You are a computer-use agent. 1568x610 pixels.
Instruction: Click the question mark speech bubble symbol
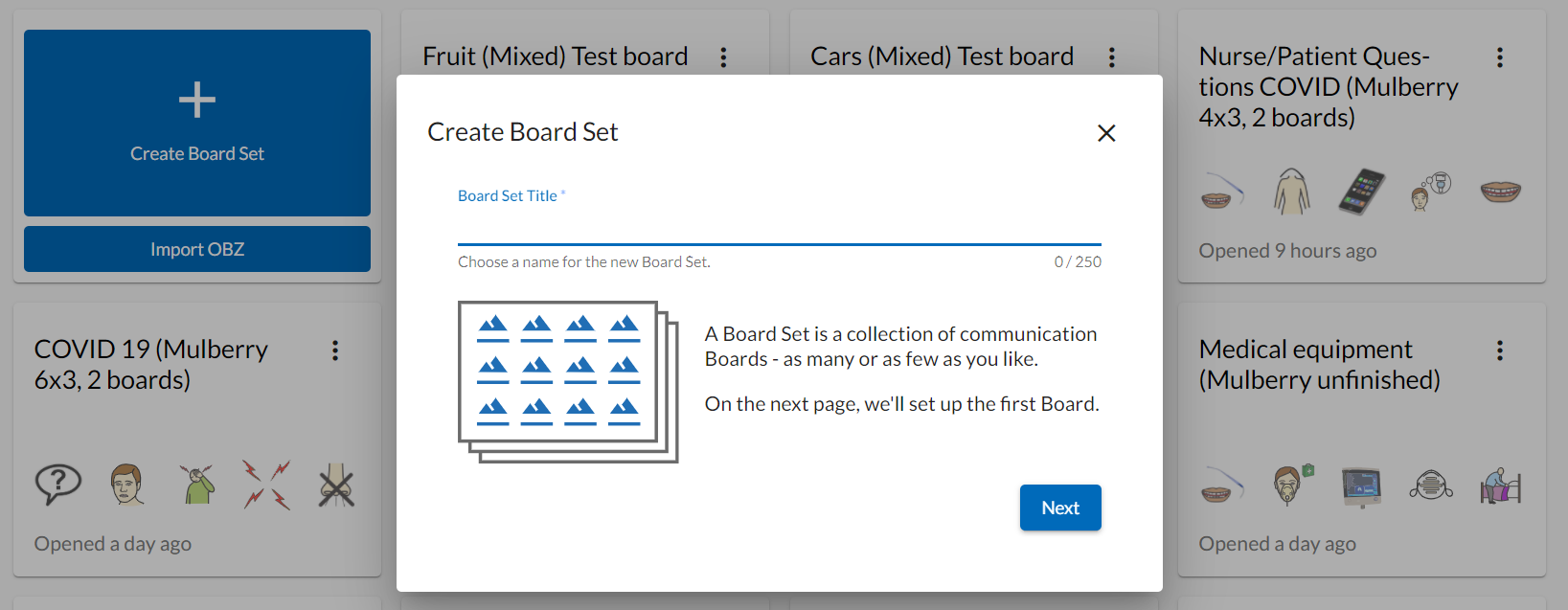click(x=58, y=484)
